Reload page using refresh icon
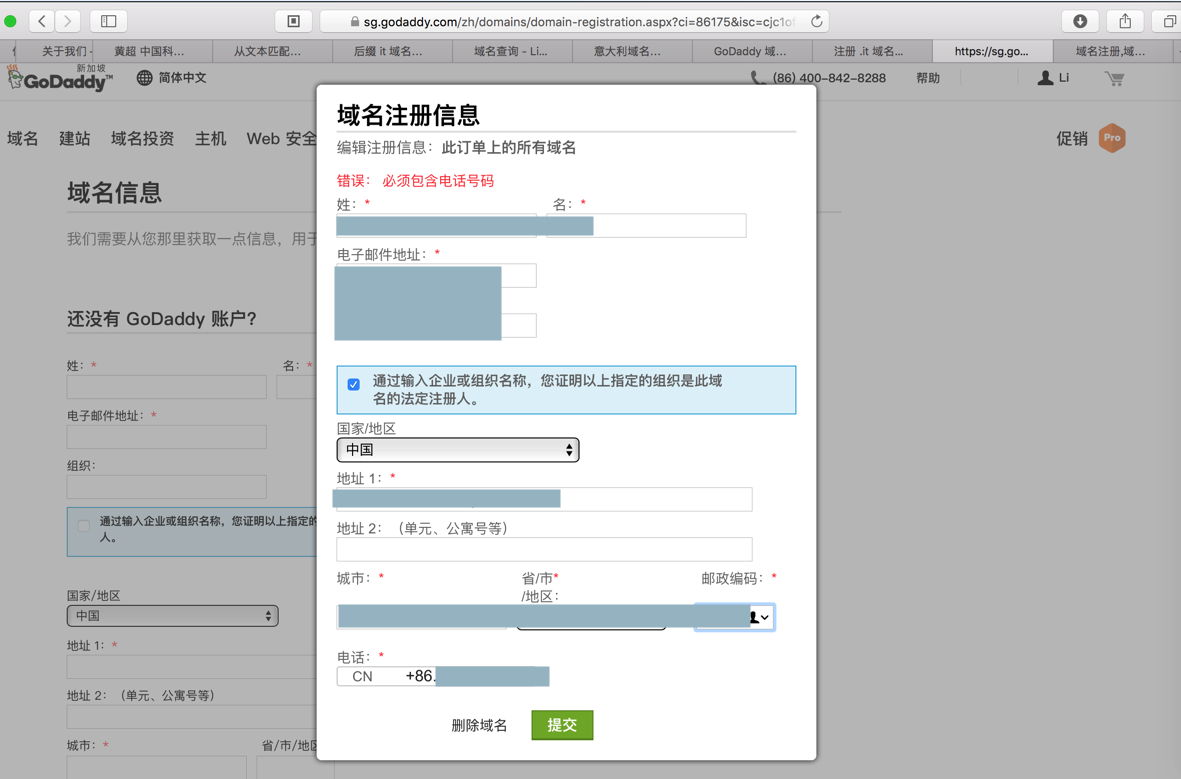This screenshot has width=1181, height=779. [x=816, y=21]
